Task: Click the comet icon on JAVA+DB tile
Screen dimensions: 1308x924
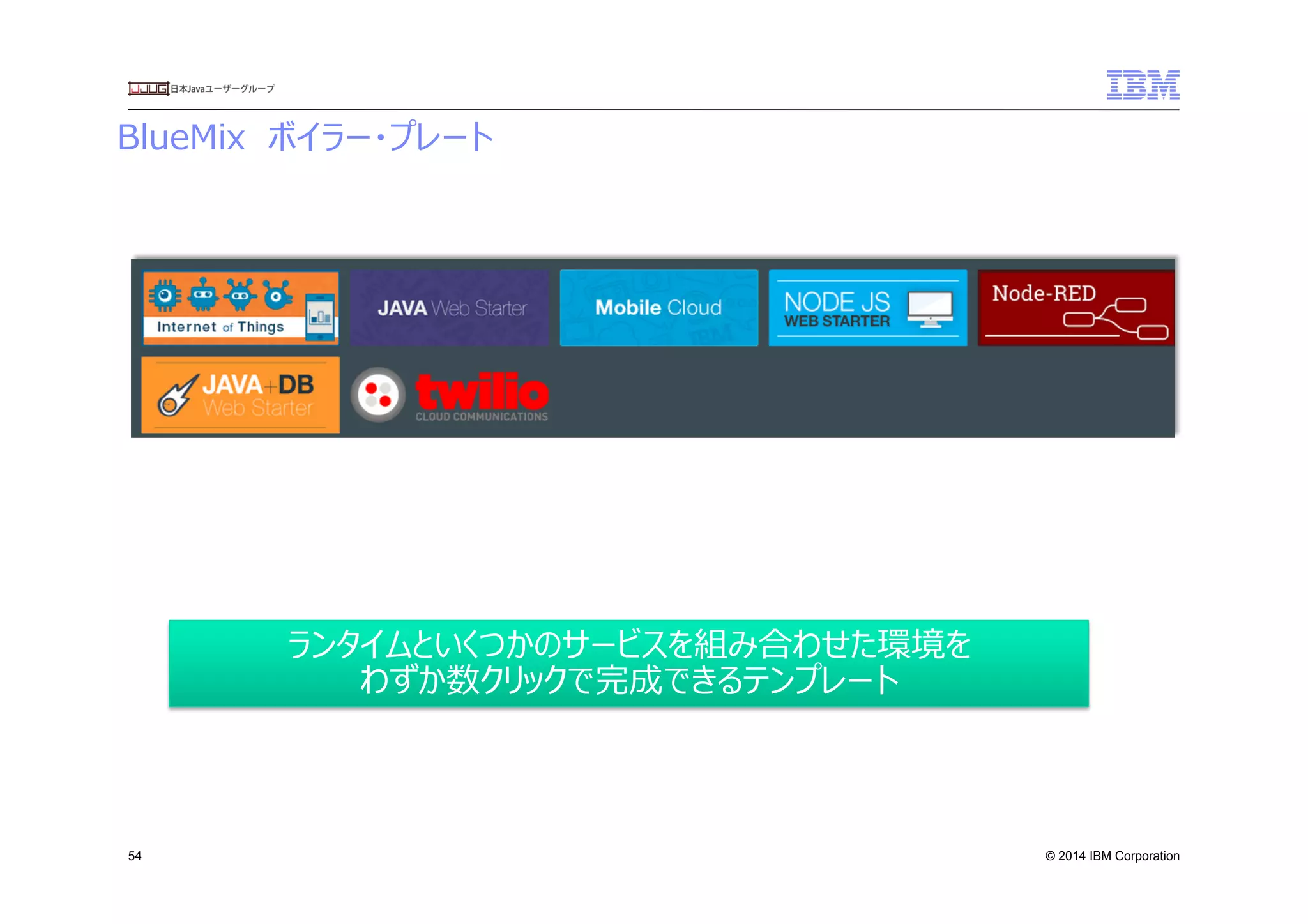Action: click(x=178, y=396)
